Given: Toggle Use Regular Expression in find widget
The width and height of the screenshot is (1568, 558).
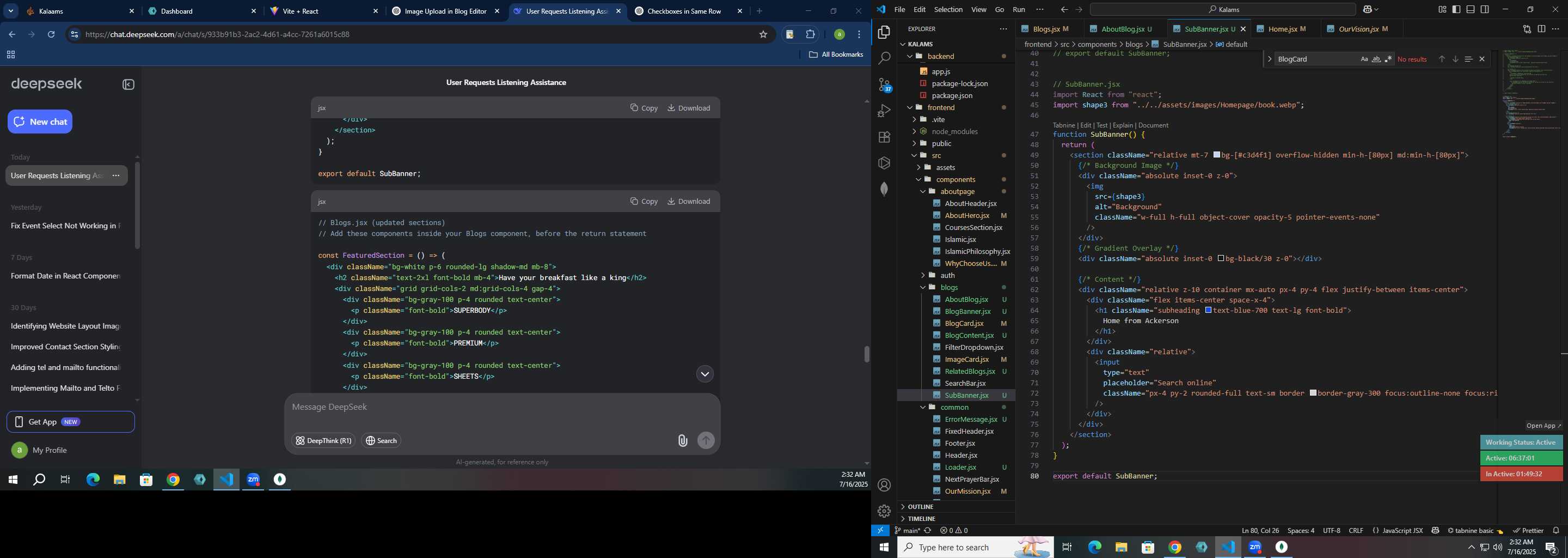Looking at the screenshot, I should 1388,59.
